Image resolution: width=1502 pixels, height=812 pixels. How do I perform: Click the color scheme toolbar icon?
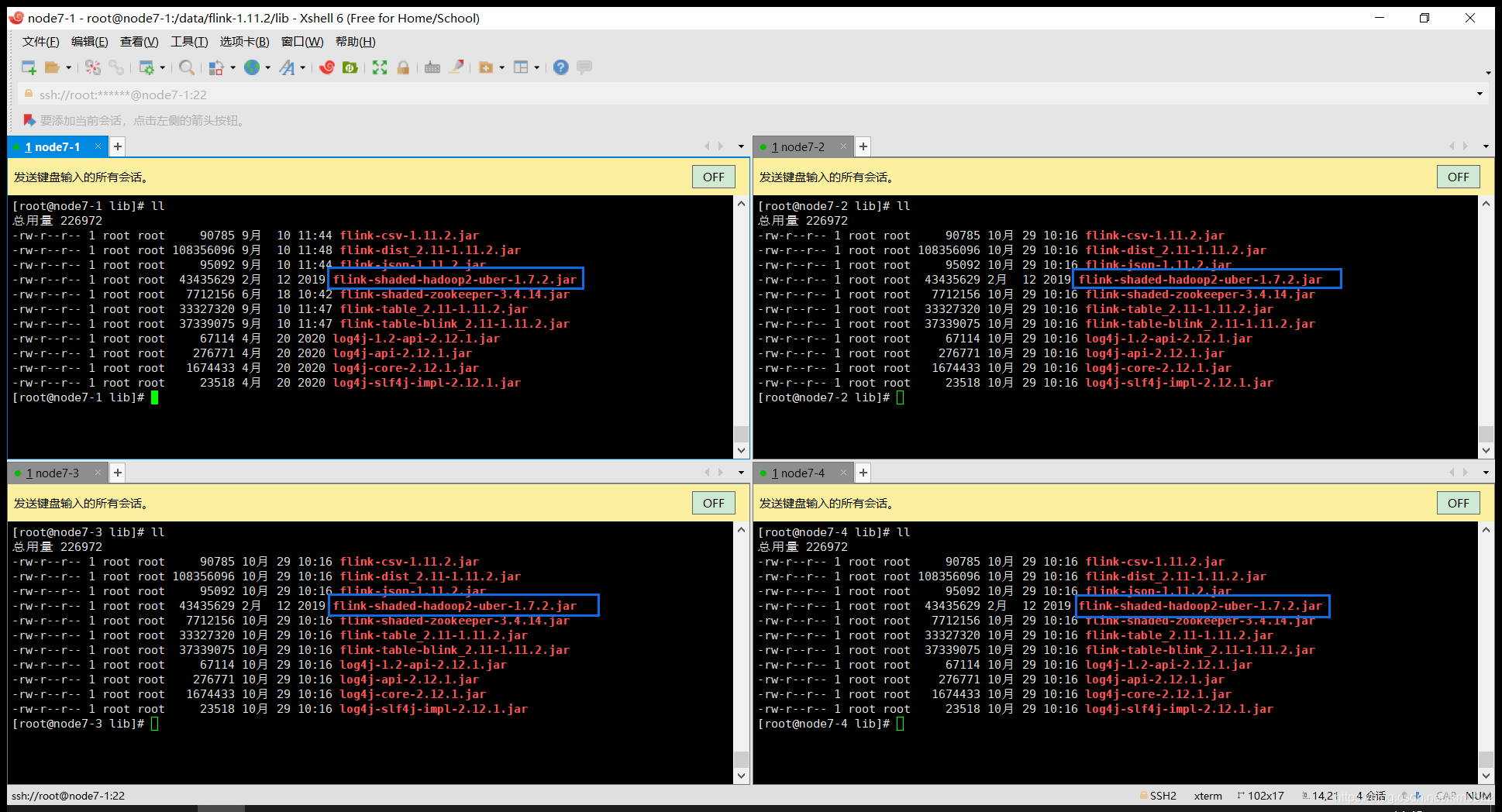tap(216, 67)
